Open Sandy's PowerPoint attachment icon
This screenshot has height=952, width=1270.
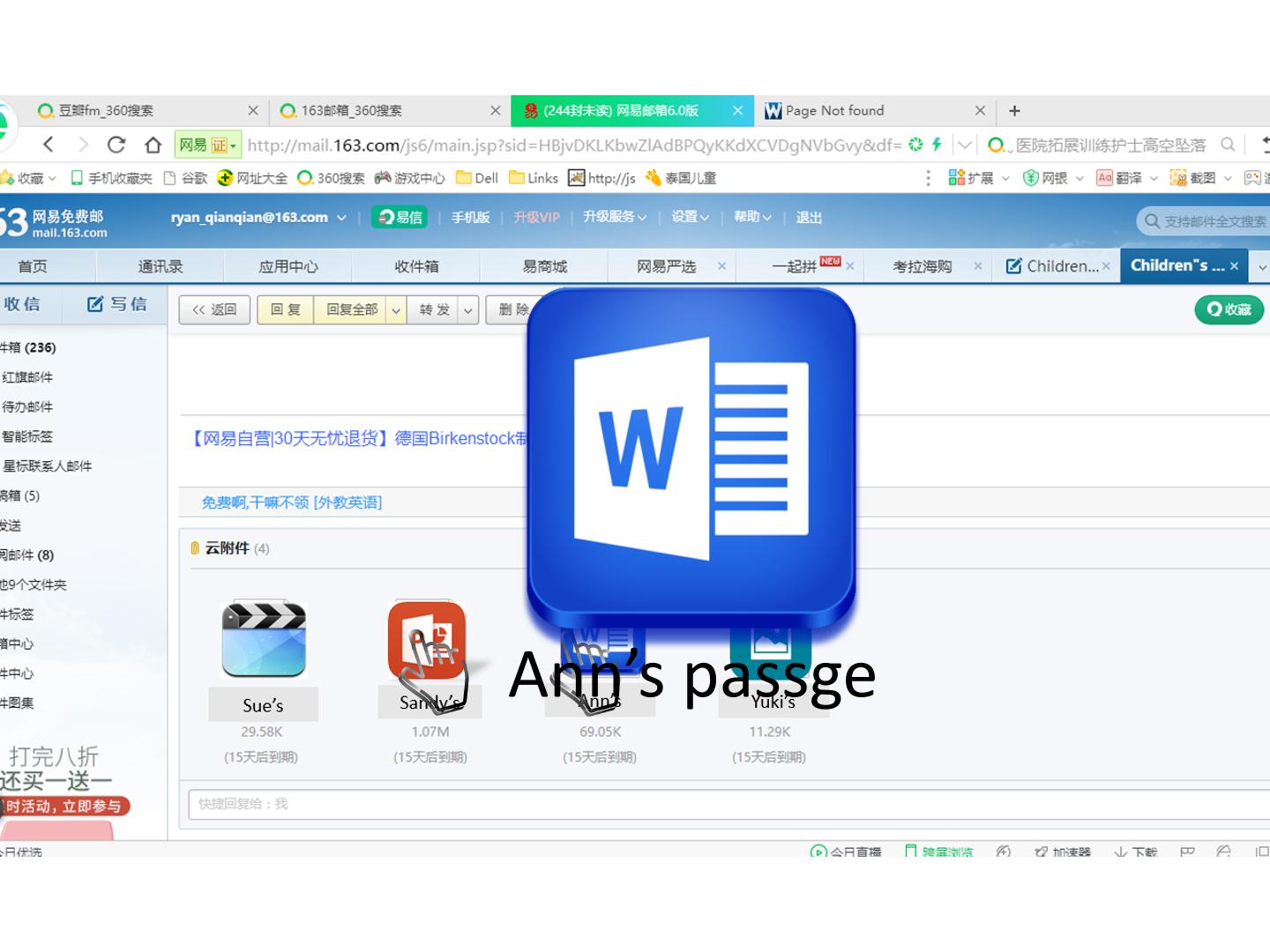427,641
